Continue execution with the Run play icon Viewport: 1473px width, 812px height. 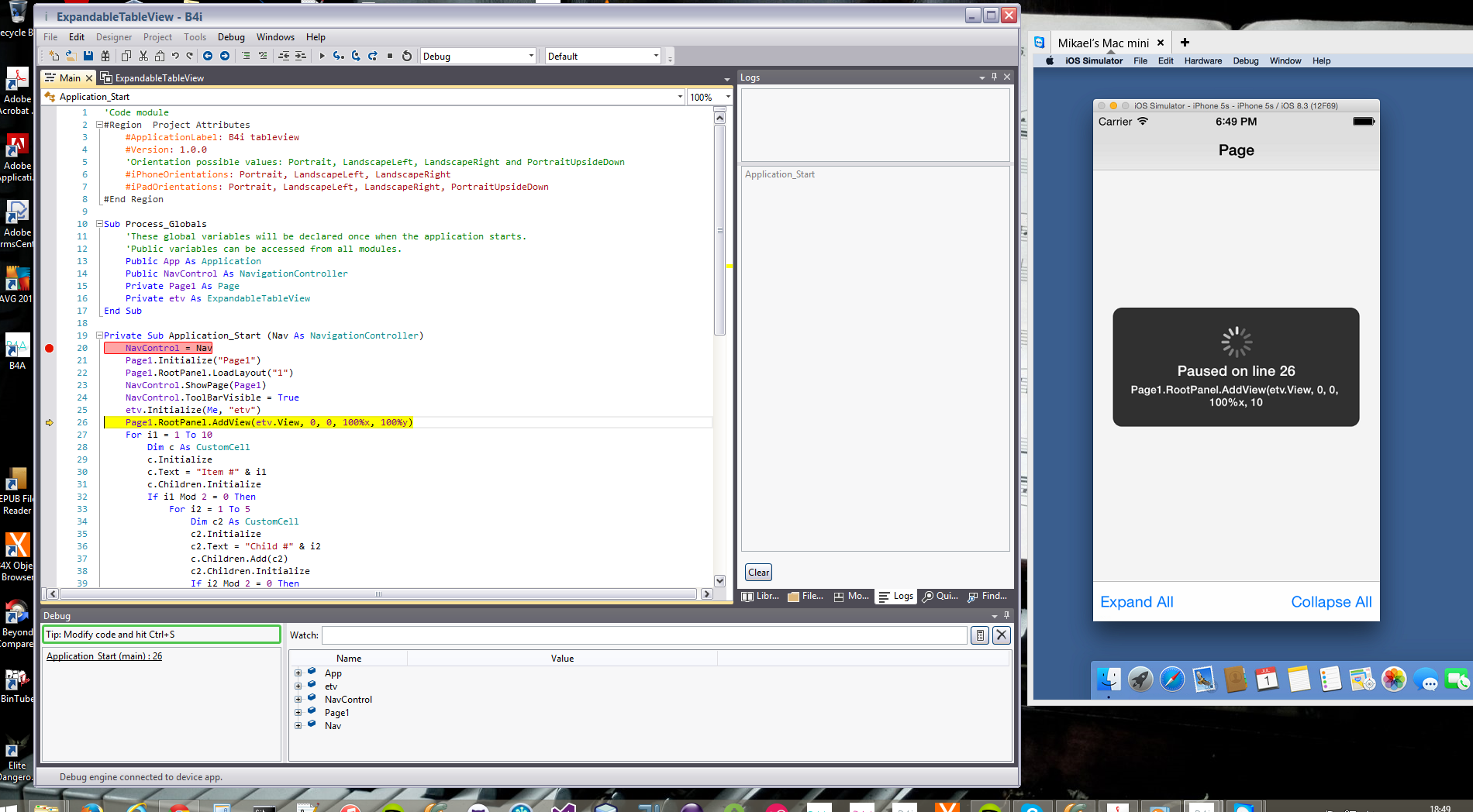322,56
